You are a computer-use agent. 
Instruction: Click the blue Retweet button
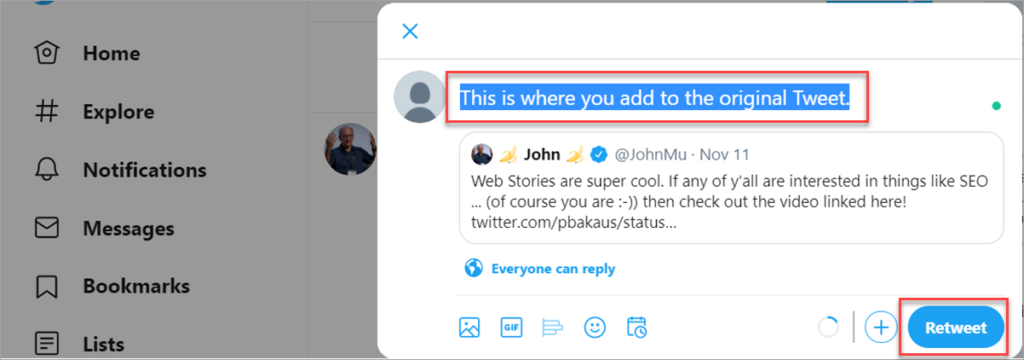pyautogui.click(x=955, y=328)
